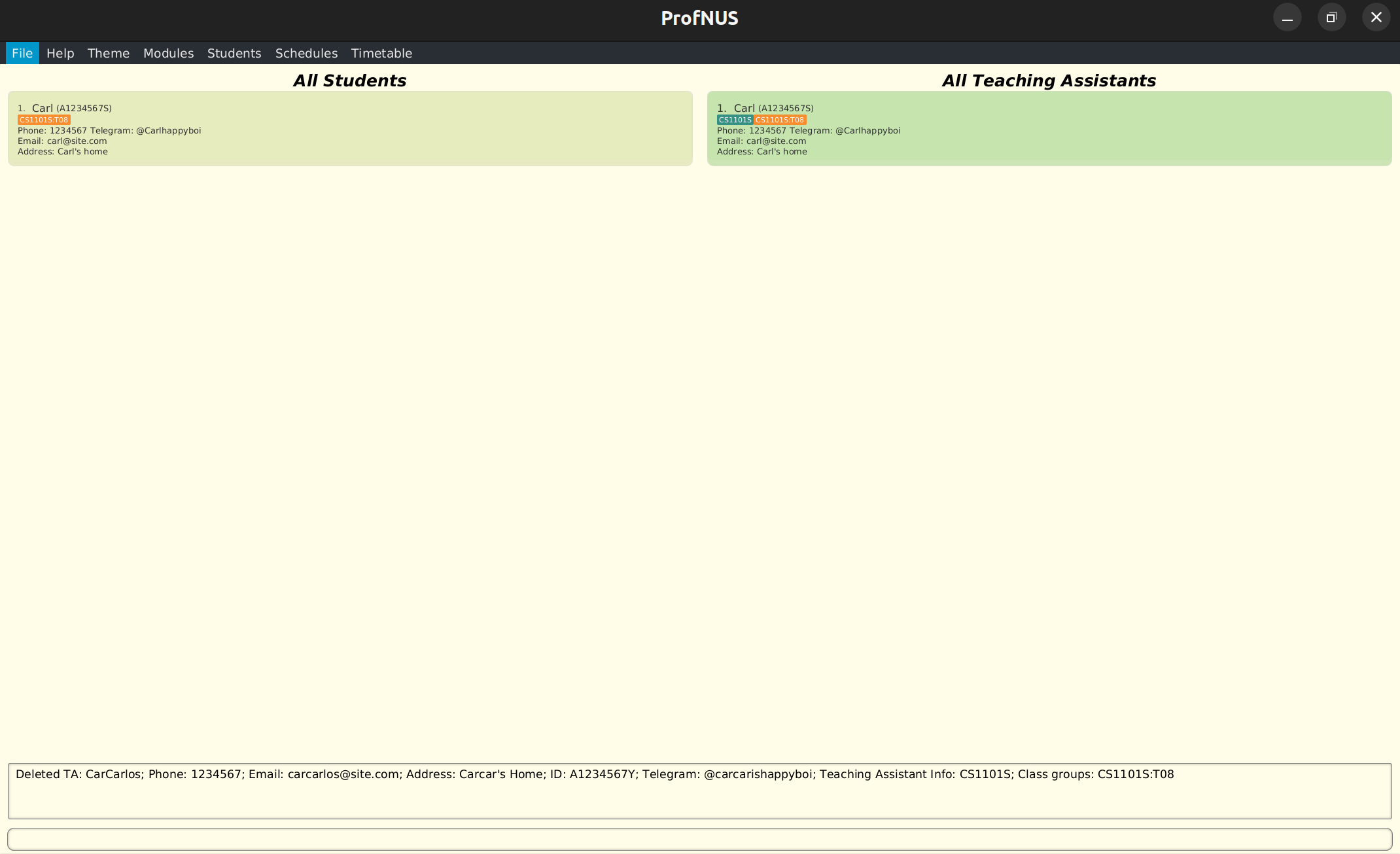Click the orange CS1101S:T08 tag on student Carl
This screenshot has height=854, width=1400.
coord(44,120)
